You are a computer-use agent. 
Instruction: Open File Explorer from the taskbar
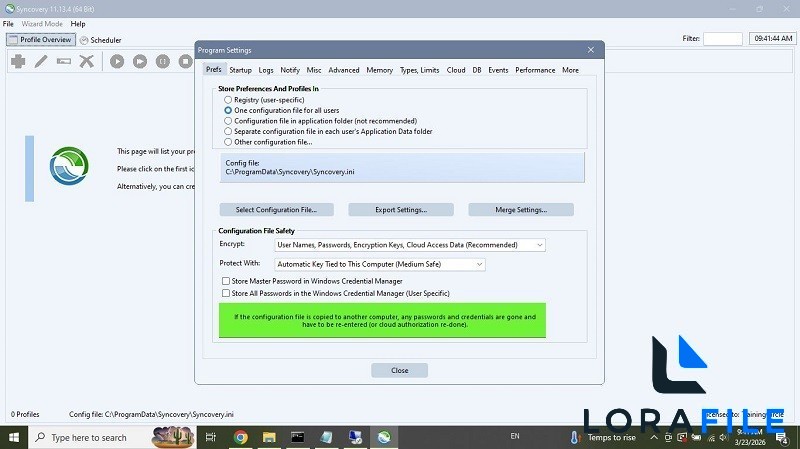point(269,437)
